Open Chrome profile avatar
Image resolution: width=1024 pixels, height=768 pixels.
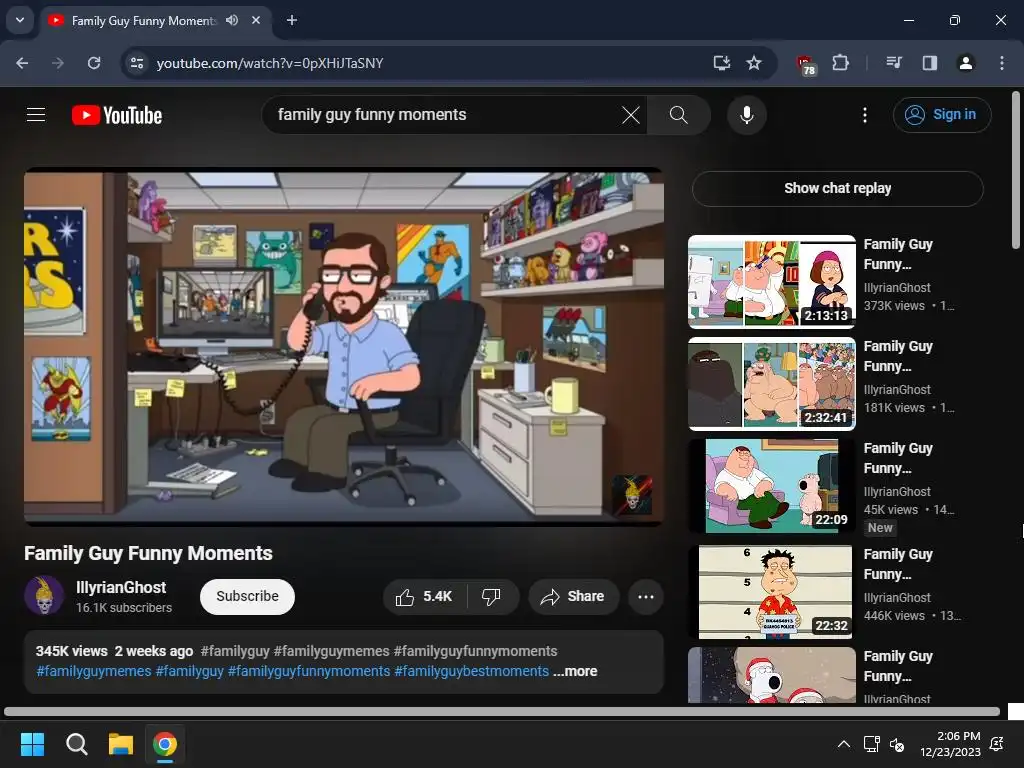(965, 63)
